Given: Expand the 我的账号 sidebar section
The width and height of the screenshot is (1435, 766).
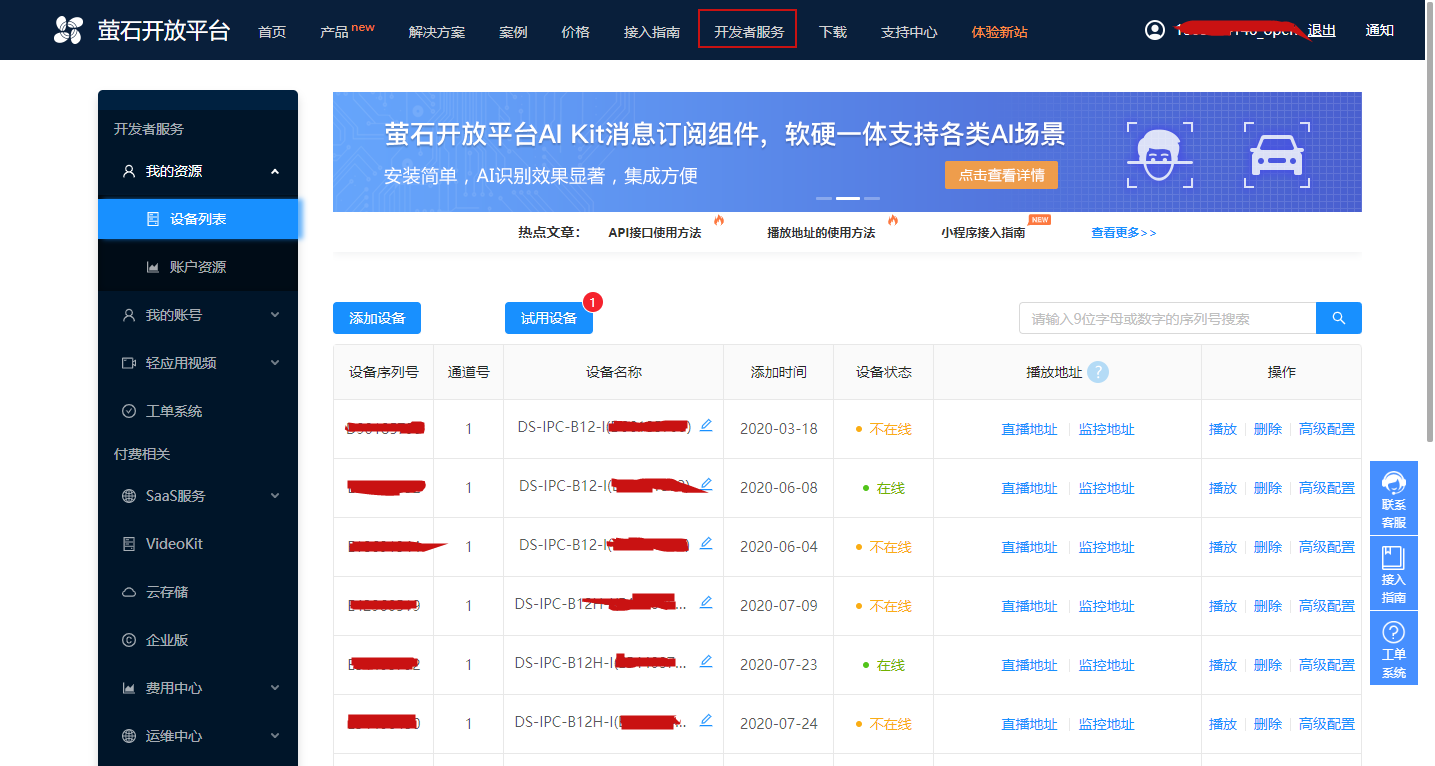Looking at the screenshot, I should tap(198, 315).
